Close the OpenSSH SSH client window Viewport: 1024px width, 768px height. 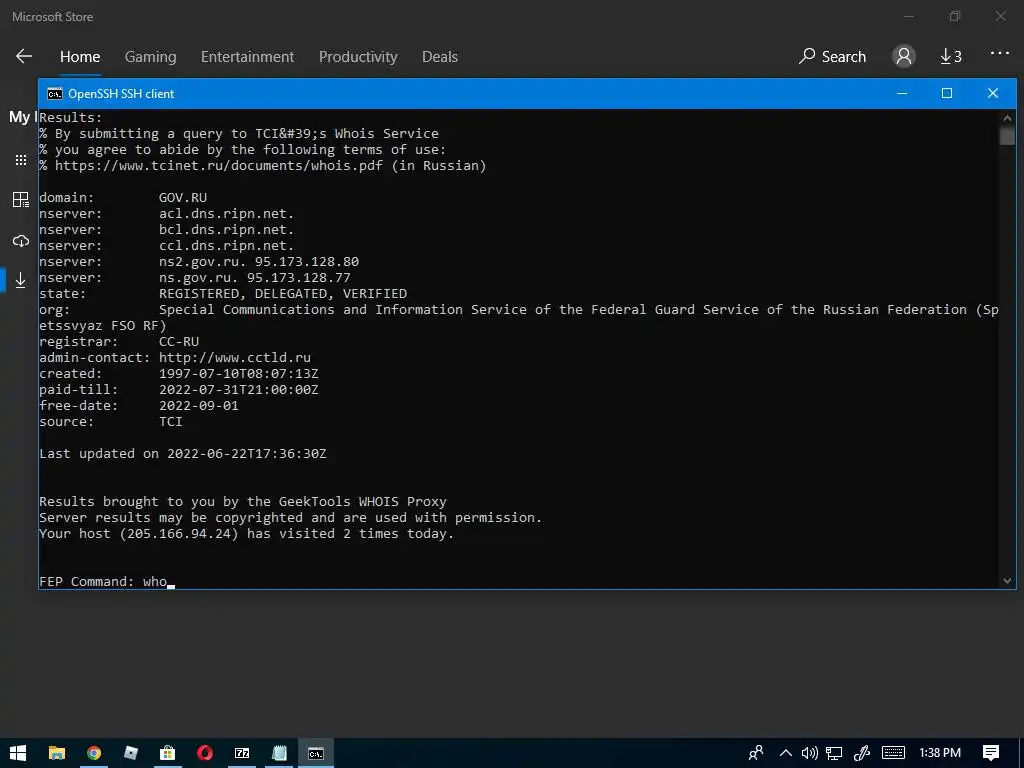tap(993, 93)
